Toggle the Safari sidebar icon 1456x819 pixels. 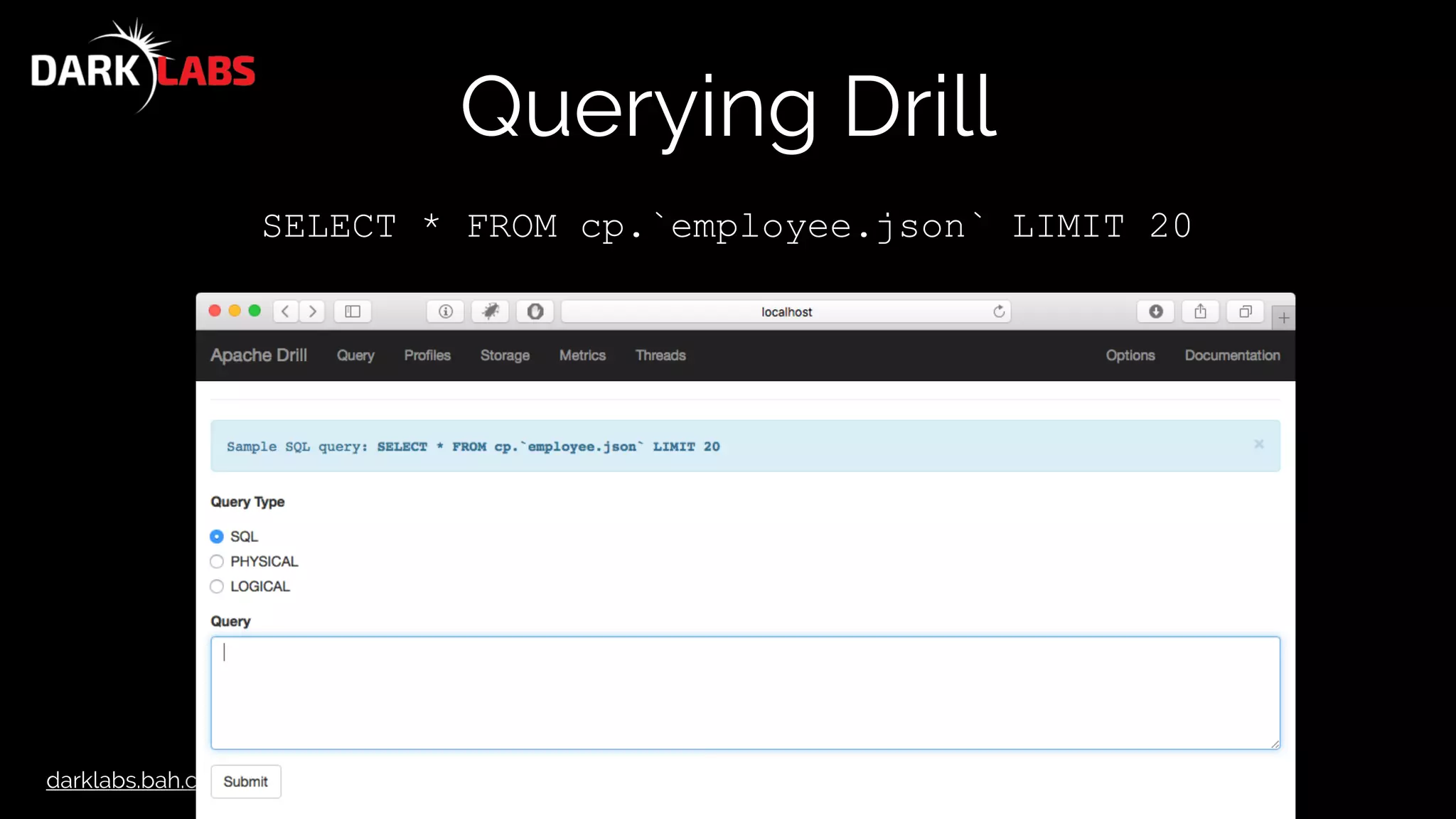coord(353,311)
